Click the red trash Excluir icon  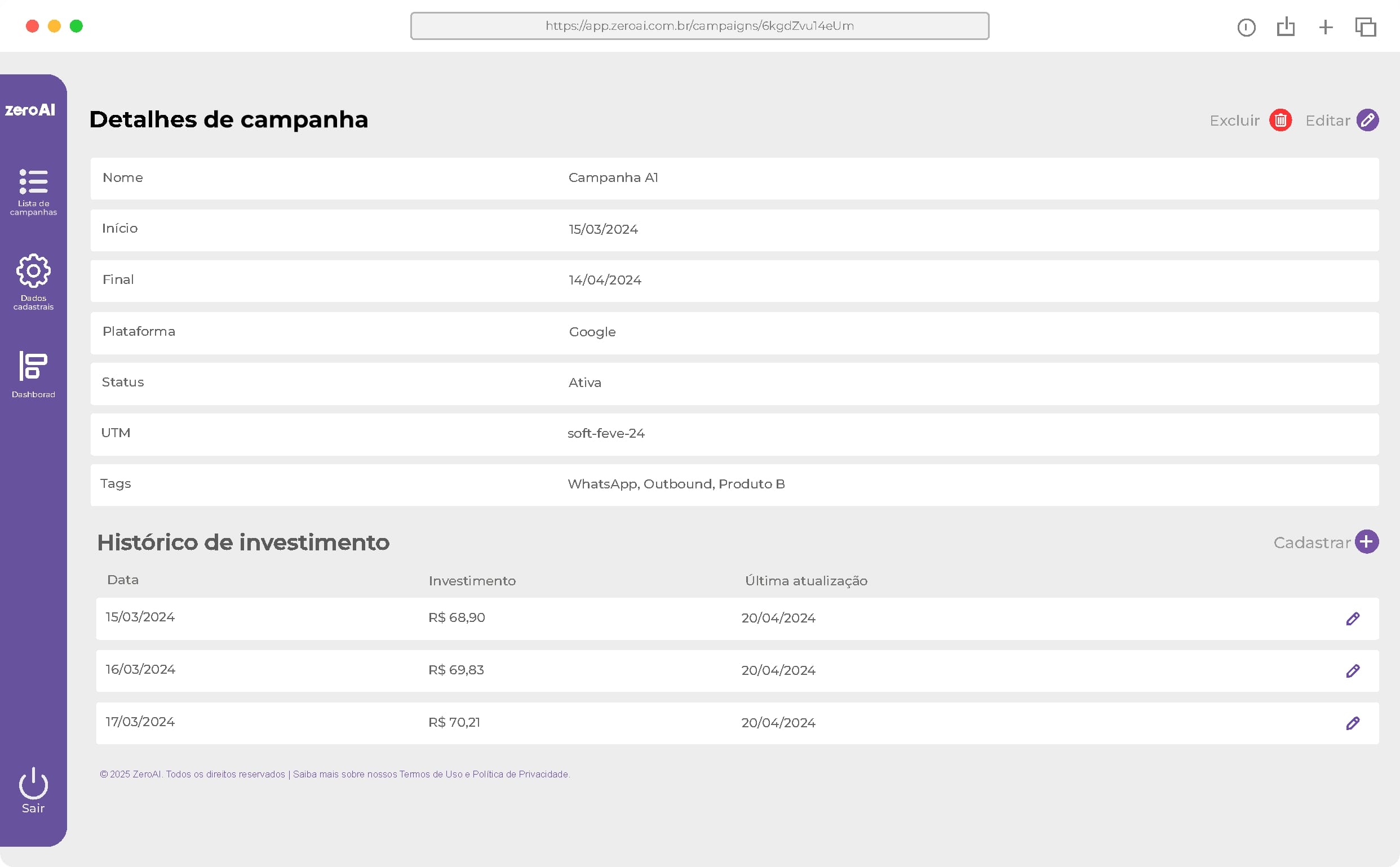pyautogui.click(x=1280, y=121)
